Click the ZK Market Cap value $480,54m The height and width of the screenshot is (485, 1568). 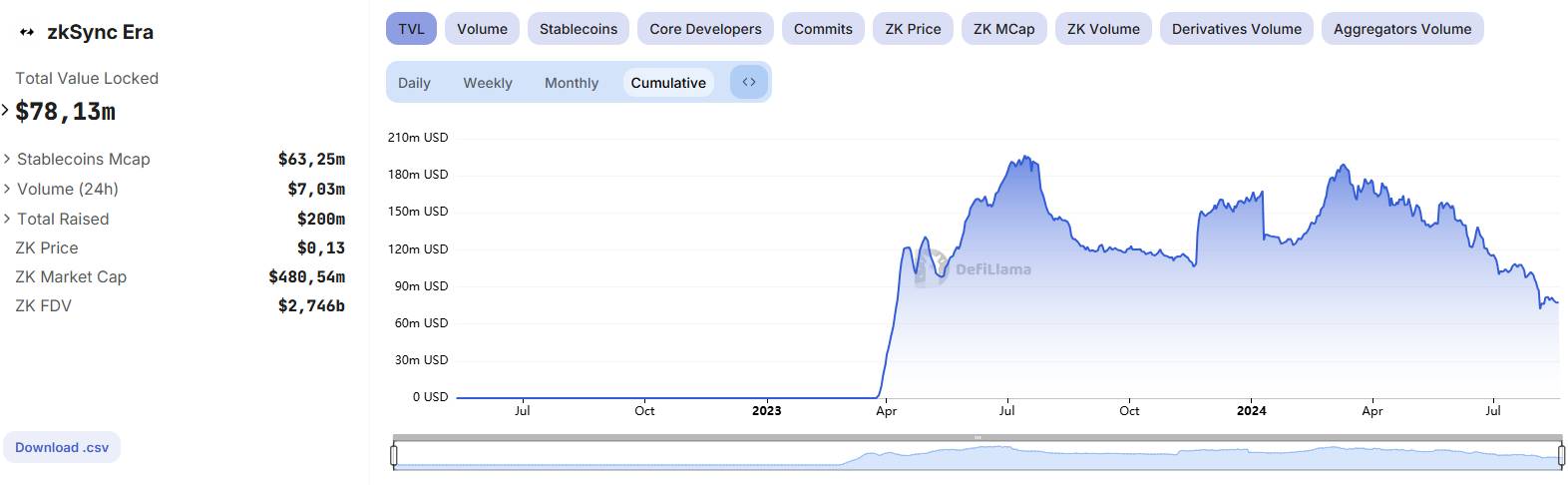coord(307,276)
